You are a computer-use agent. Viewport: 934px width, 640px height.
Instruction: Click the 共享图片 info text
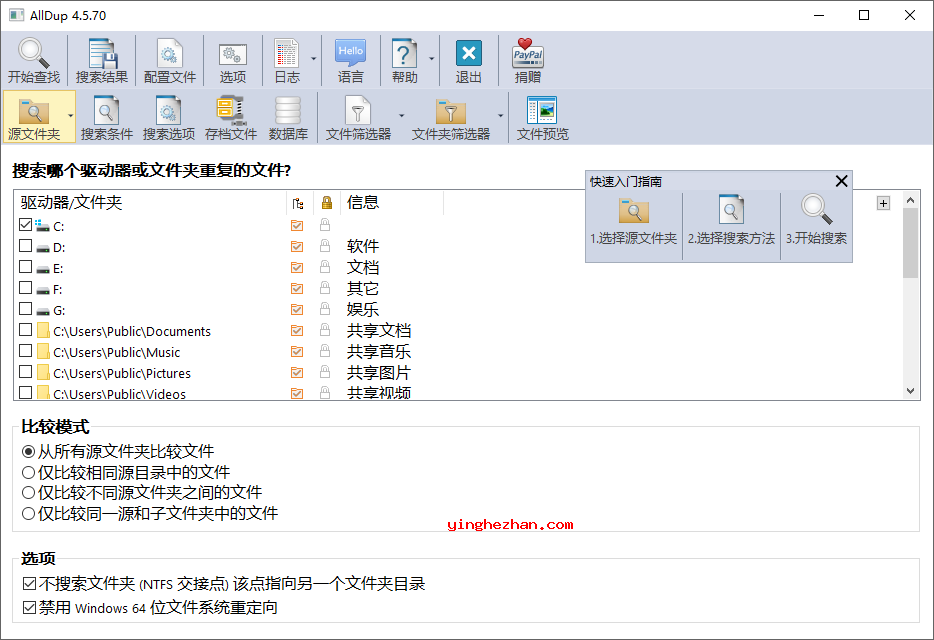pyautogui.click(x=379, y=372)
